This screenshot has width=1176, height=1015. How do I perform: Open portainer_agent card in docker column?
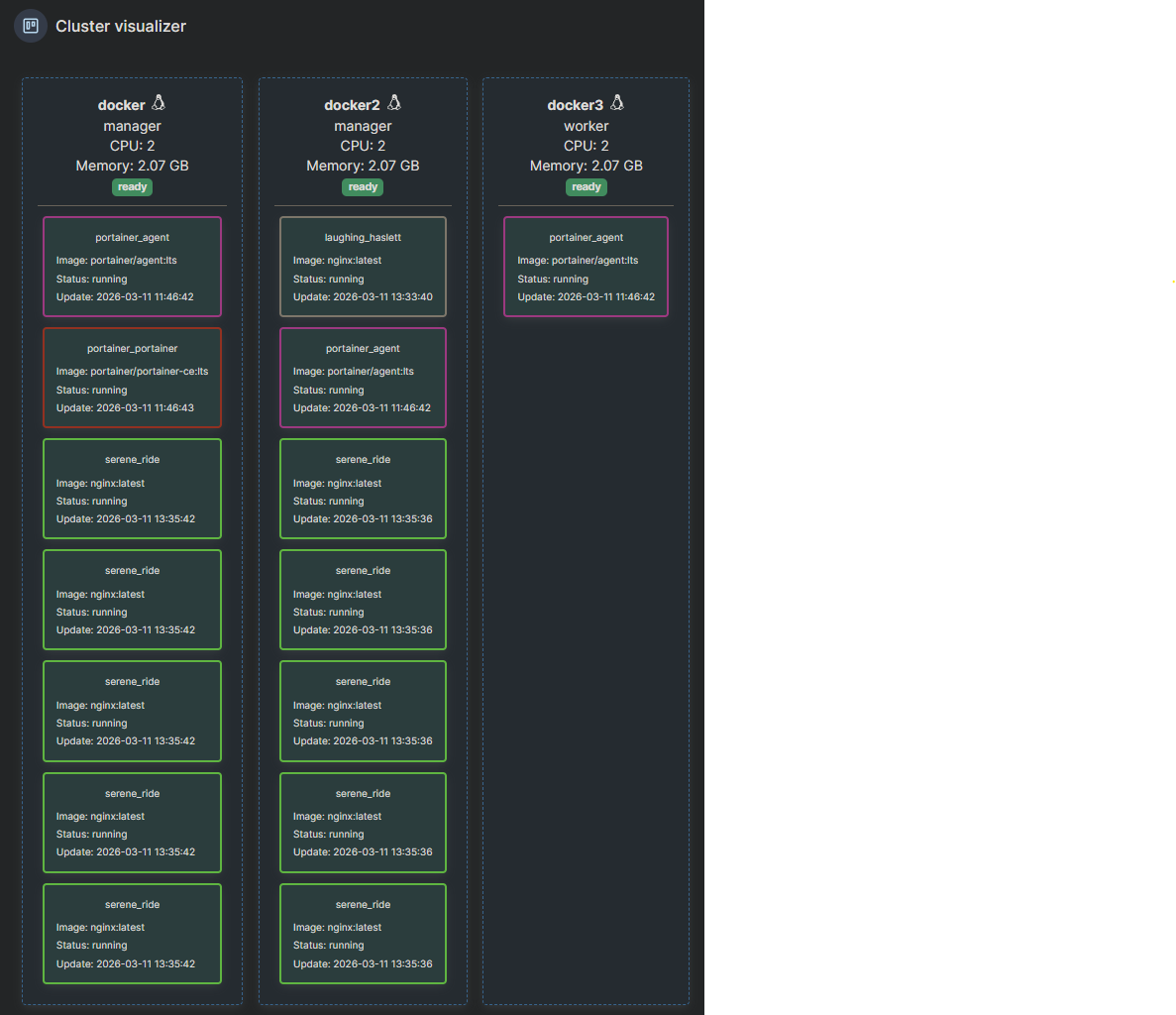[132, 267]
